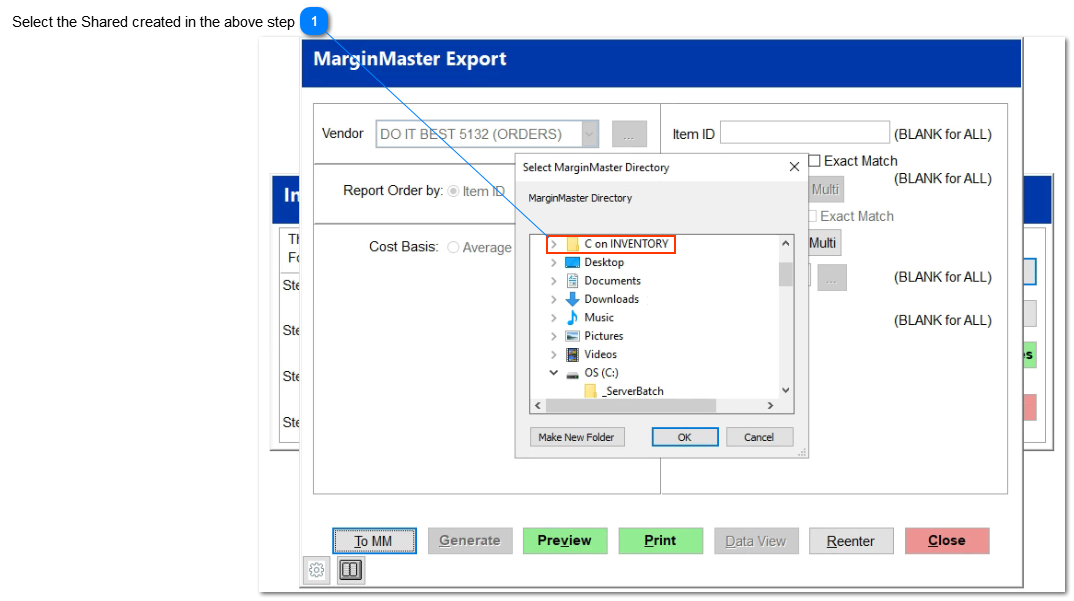Toggle the upper Exact Match checkbox
This screenshot has width=1074, height=601.
814,161
